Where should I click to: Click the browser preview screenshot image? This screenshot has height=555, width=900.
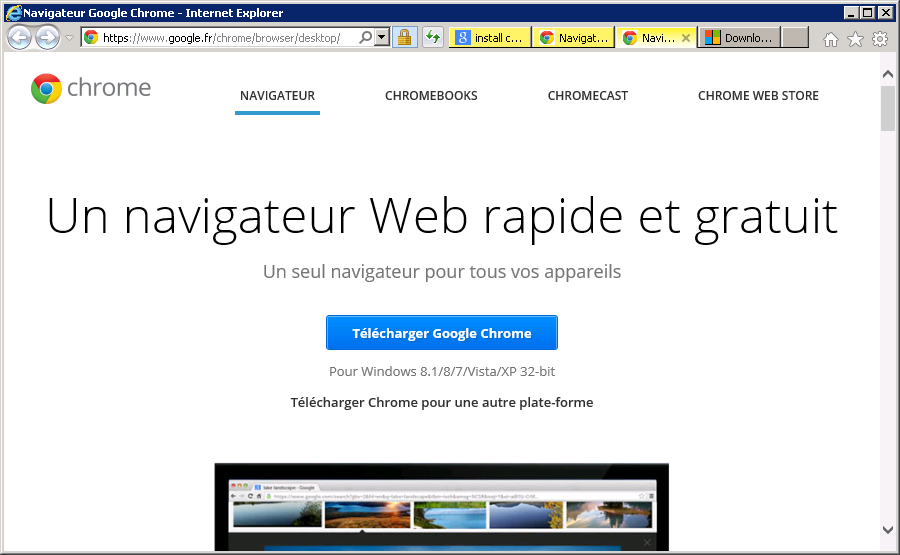point(442,507)
